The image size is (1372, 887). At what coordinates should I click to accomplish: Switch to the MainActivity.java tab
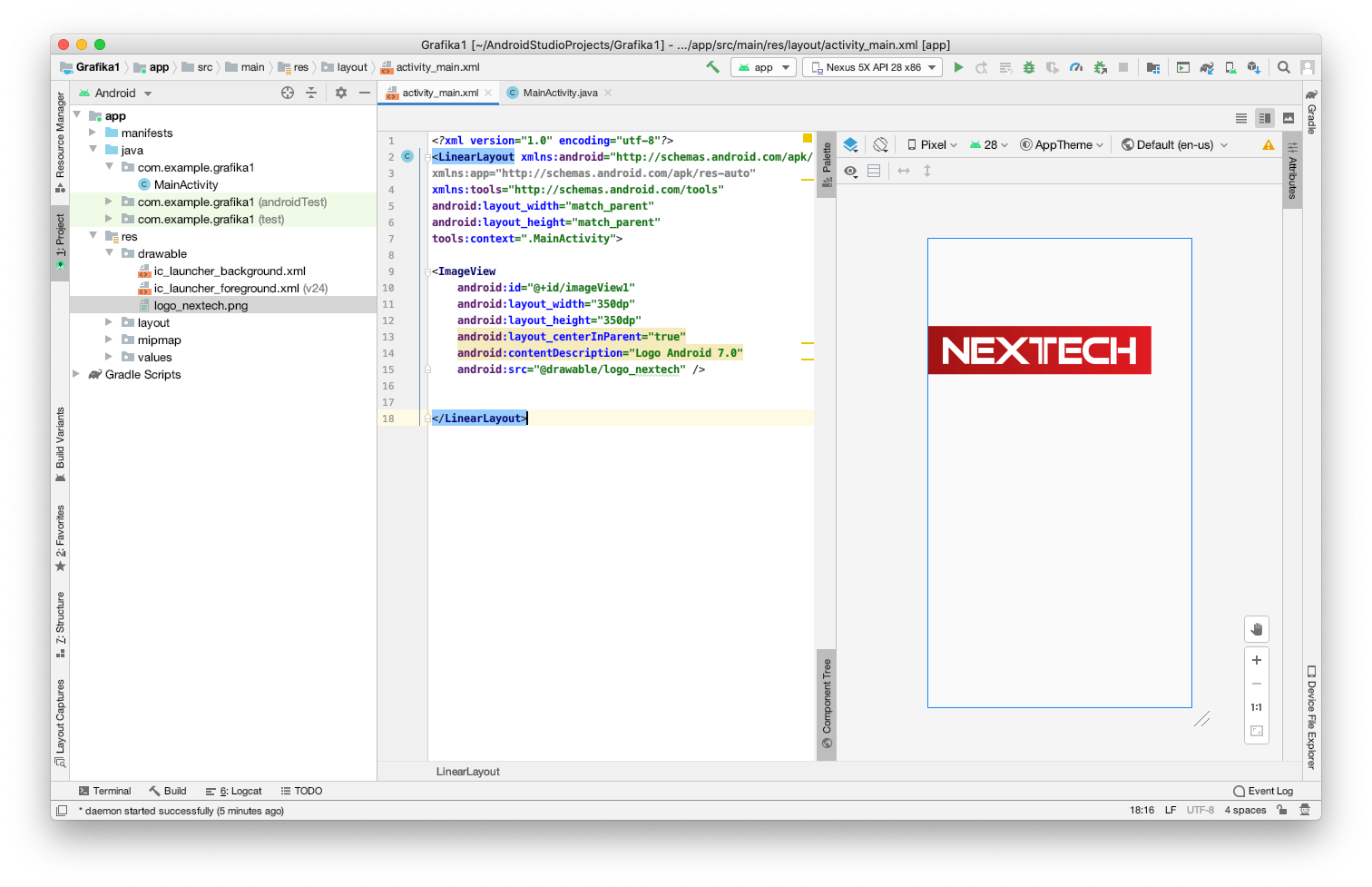[559, 93]
